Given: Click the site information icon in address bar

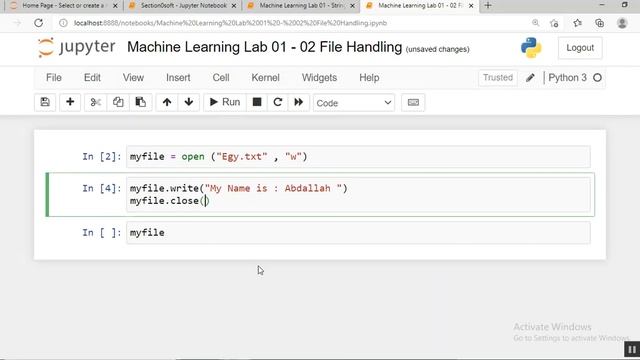Looking at the screenshot, I should pos(63,23).
